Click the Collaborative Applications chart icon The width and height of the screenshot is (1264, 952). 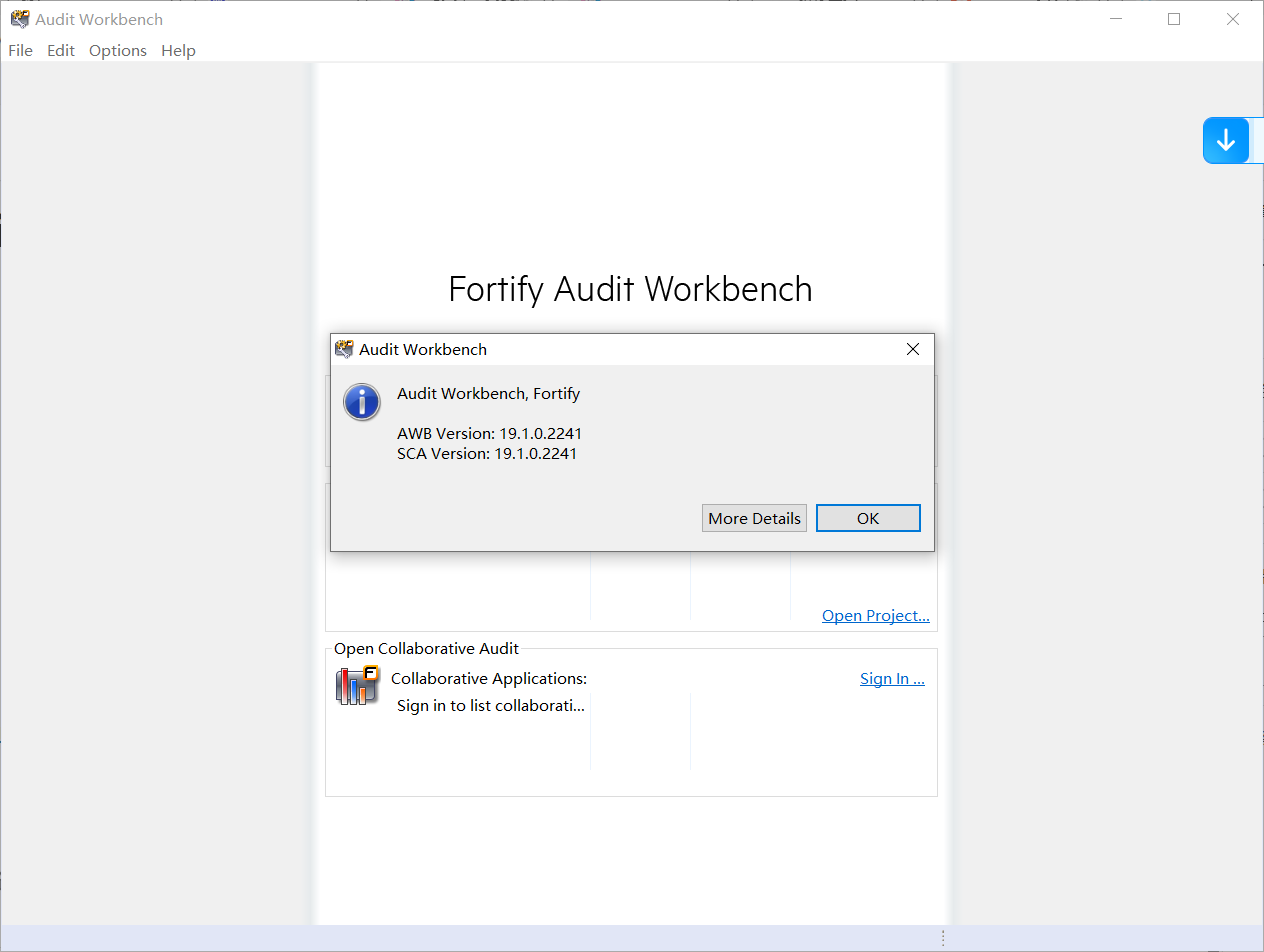coord(357,686)
